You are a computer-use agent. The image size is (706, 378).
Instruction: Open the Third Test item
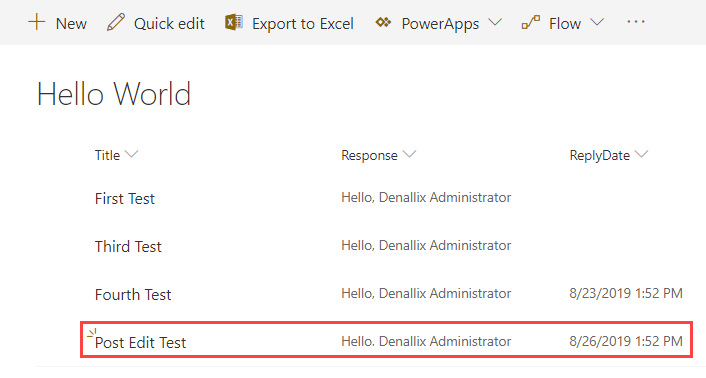(128, 247)
